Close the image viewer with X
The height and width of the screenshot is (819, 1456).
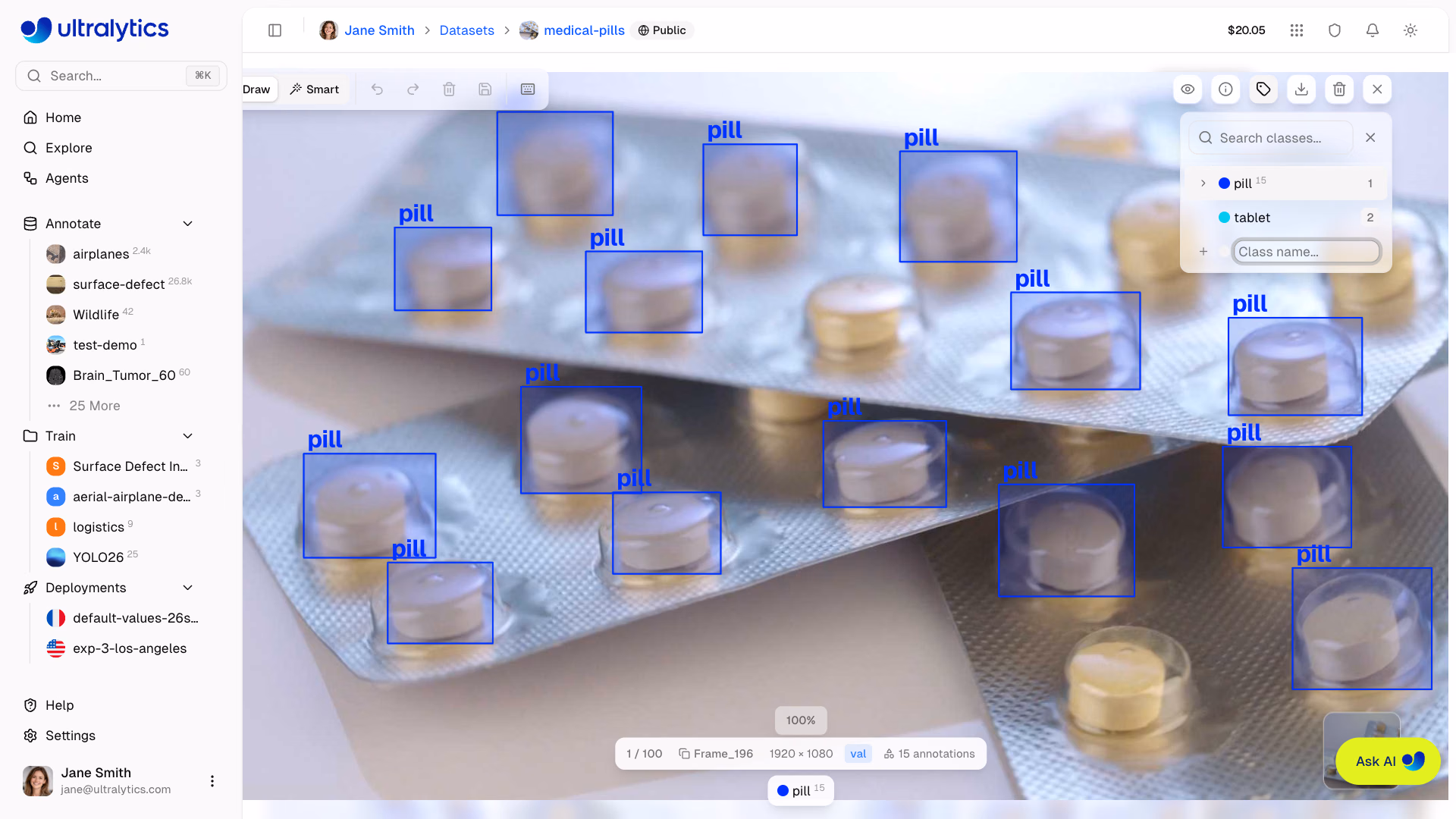click(x=1377, y=89)
